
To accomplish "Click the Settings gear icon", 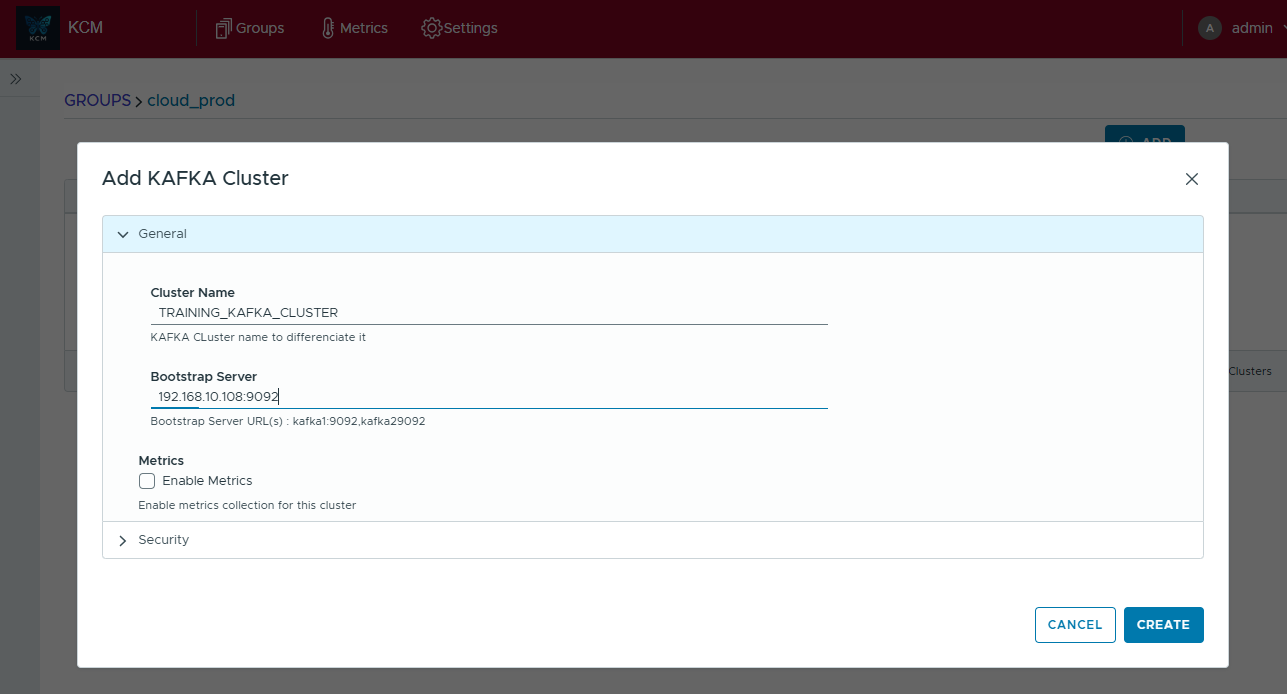I will (x=431, y=28).
